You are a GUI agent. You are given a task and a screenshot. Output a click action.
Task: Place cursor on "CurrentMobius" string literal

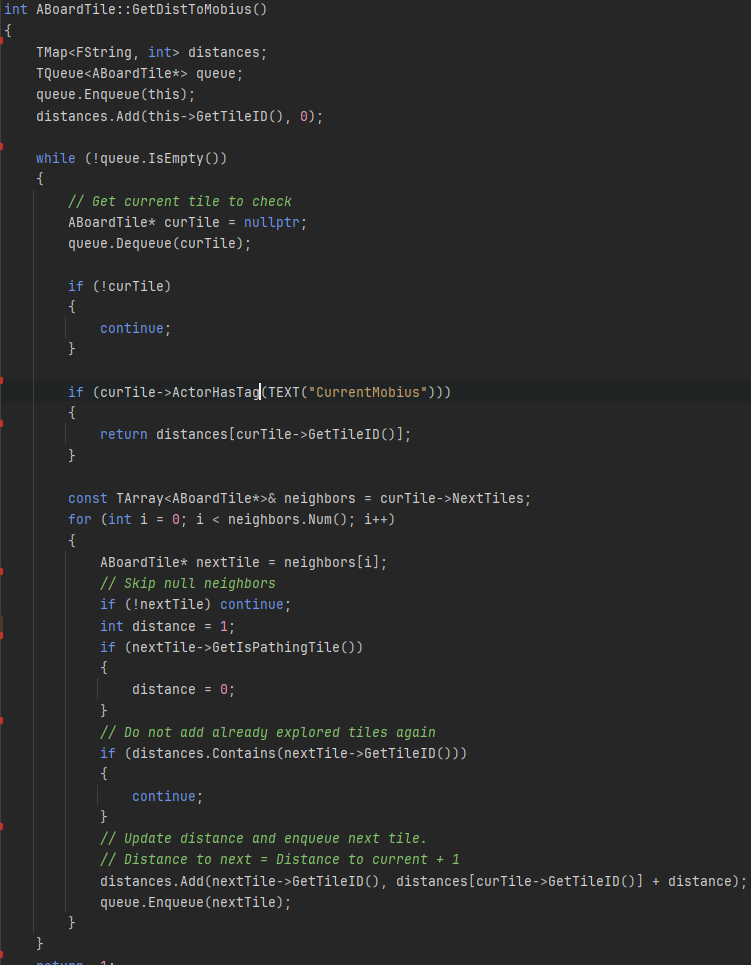[368, 393]
